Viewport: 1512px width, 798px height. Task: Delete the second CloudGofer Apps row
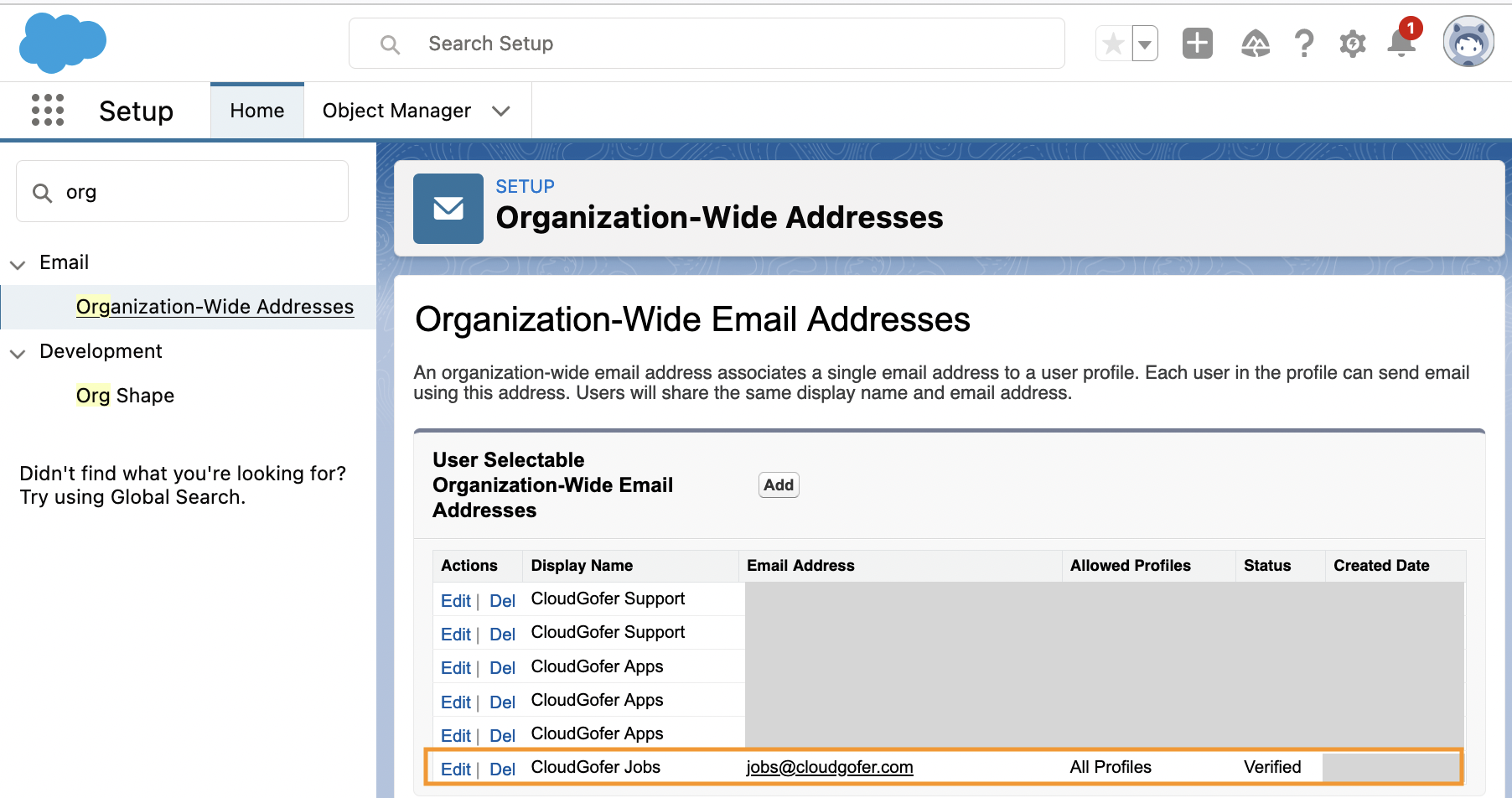click(502, 702)
